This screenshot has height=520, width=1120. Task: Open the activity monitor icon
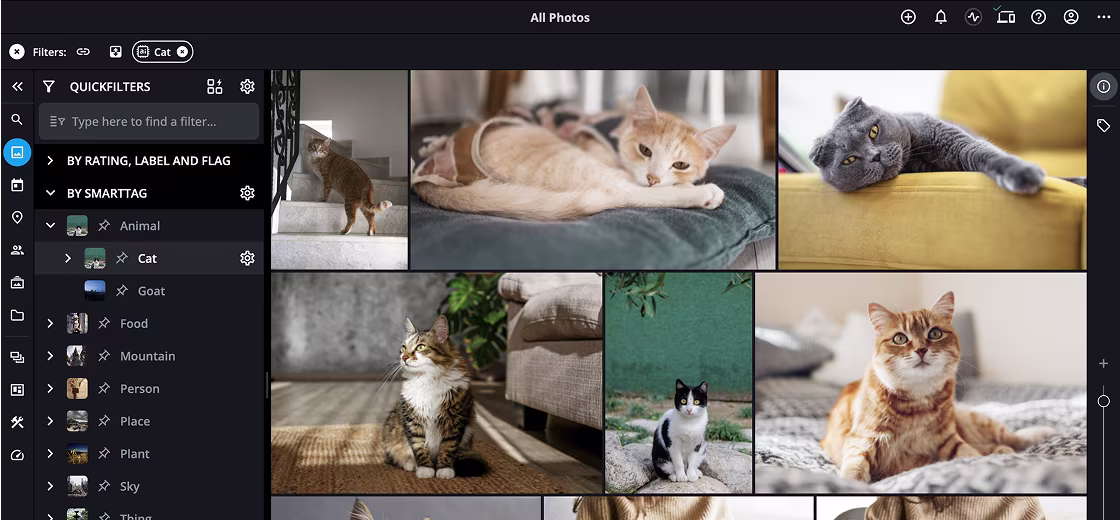[973, 17]
